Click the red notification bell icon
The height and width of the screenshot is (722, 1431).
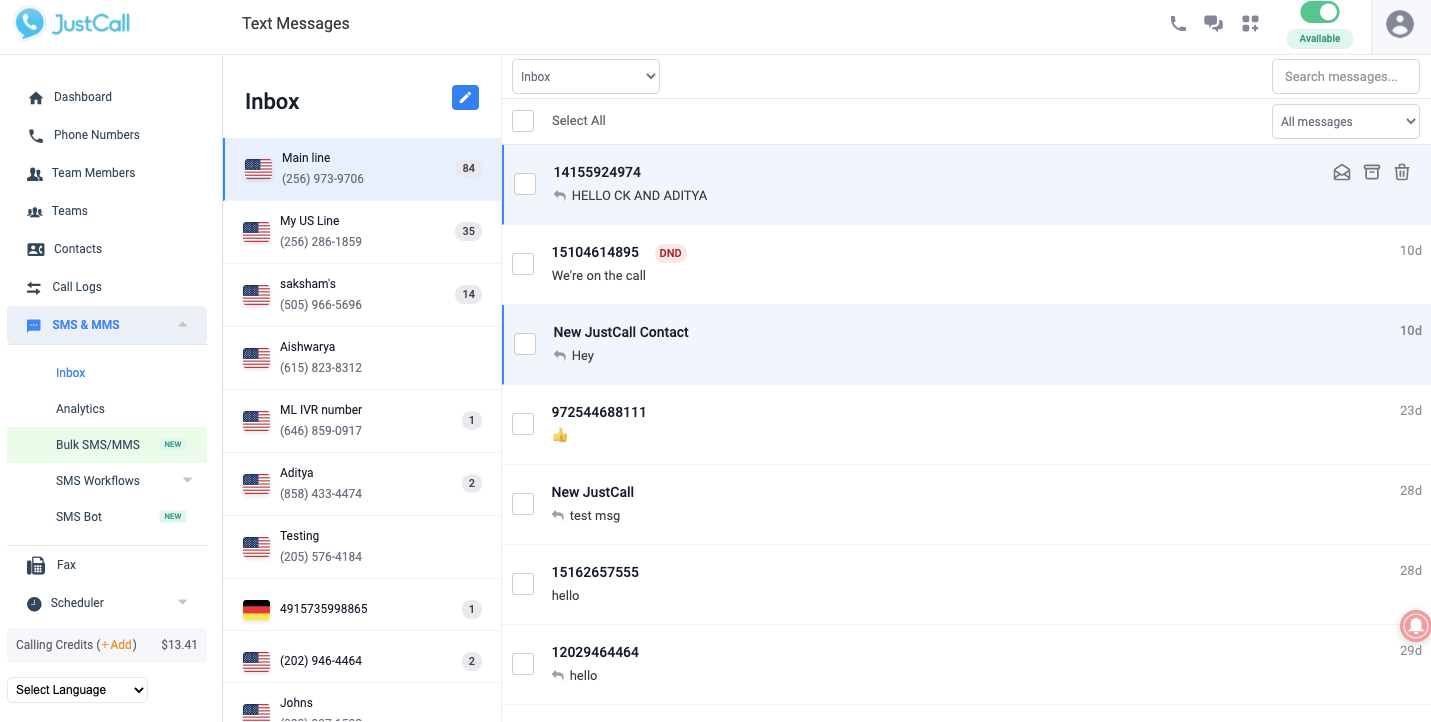tap(1415, 625)
